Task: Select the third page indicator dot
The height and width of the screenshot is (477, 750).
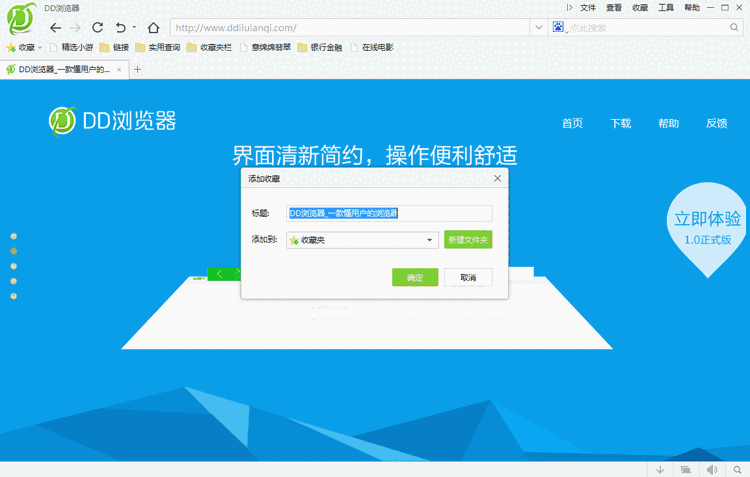Action: [x=14, y=266]
